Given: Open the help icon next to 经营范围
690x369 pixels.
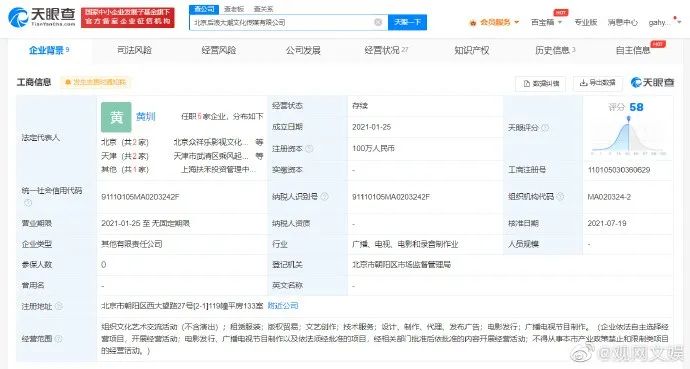Looking at the screenshot, I should click(59, 339).
